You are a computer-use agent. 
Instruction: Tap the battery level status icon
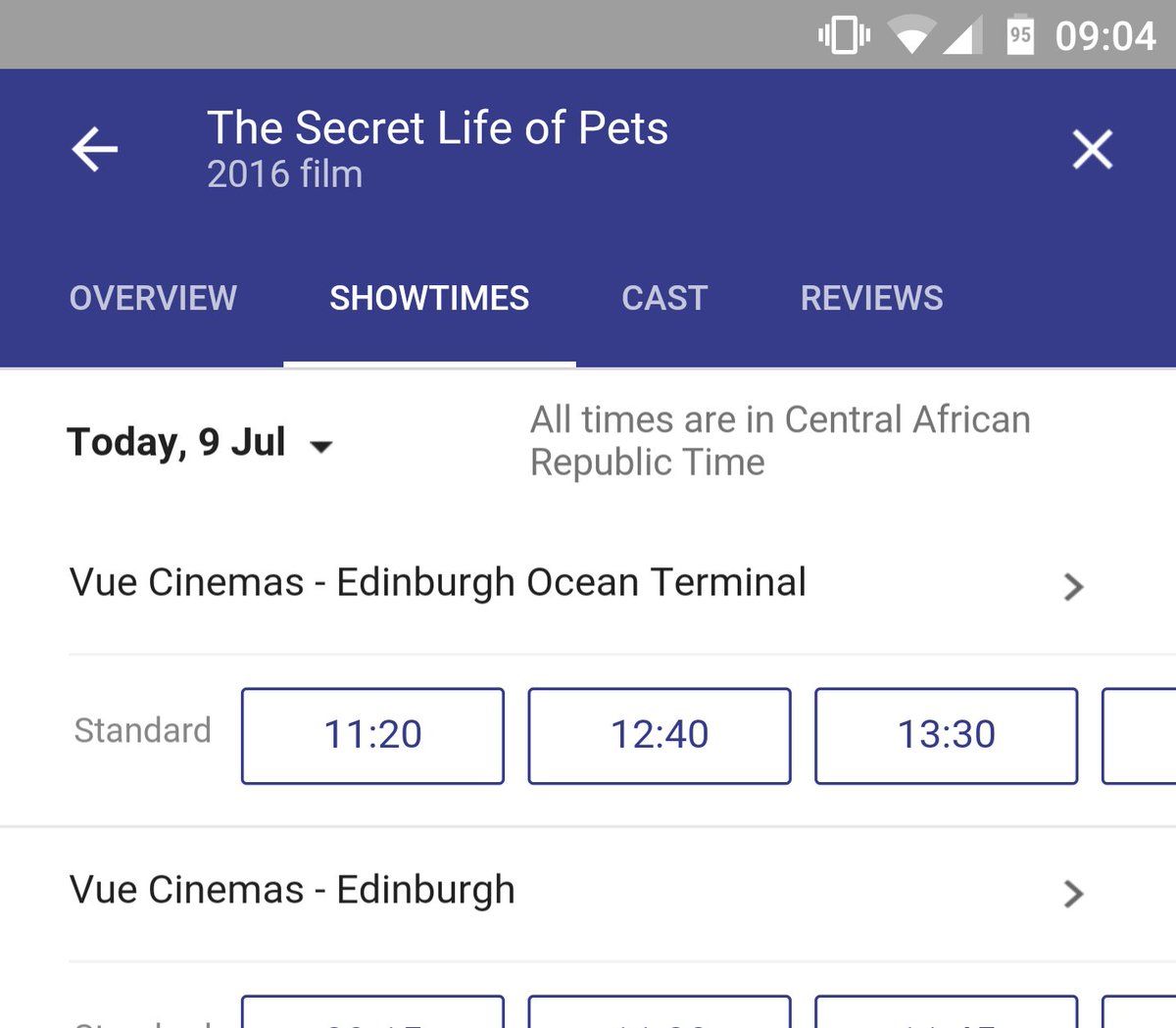tap(1020, 36)
